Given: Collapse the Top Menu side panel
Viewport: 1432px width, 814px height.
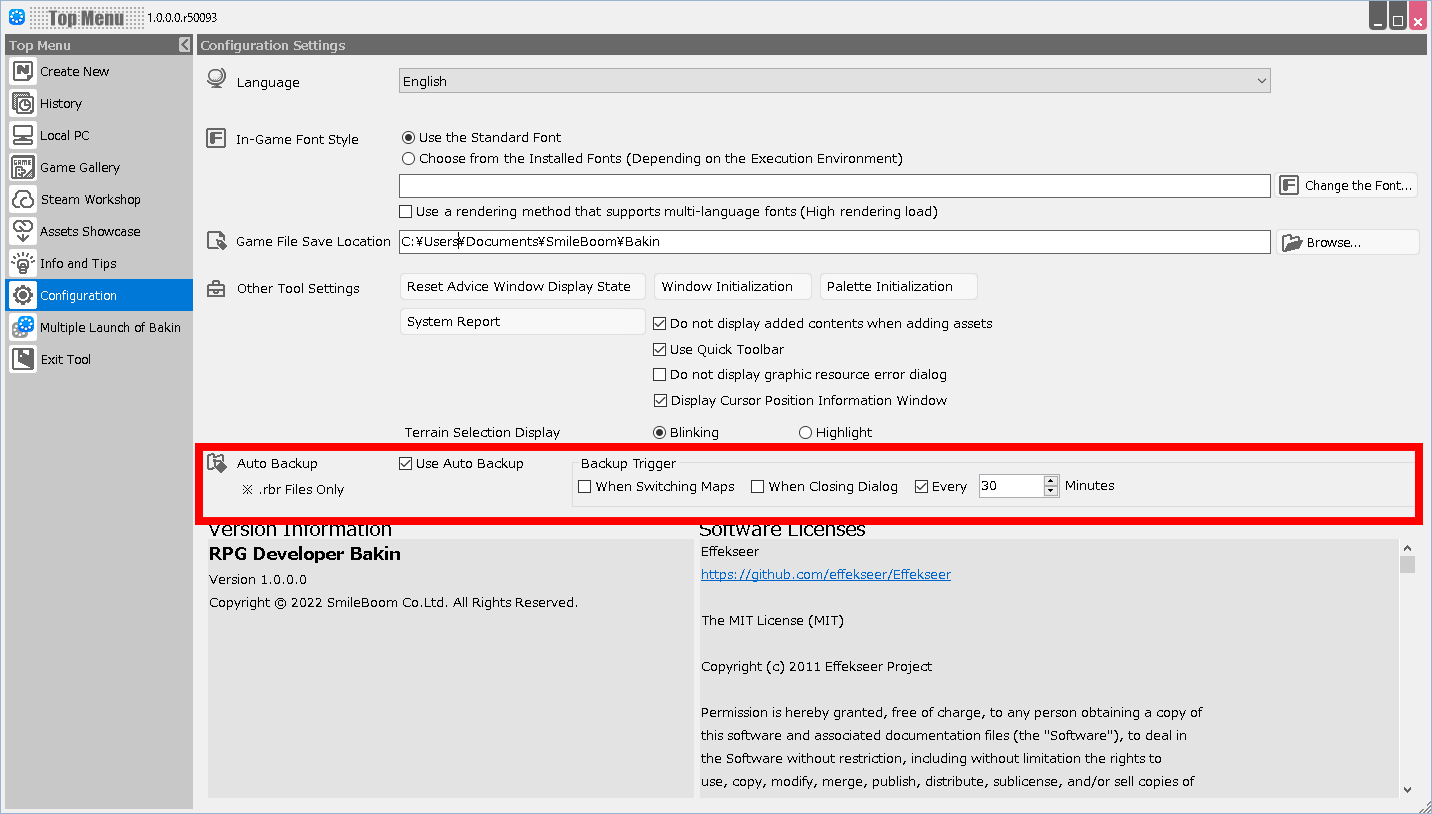Looking at the screenshot, I should pyautogui.click(x=185, y=45).
